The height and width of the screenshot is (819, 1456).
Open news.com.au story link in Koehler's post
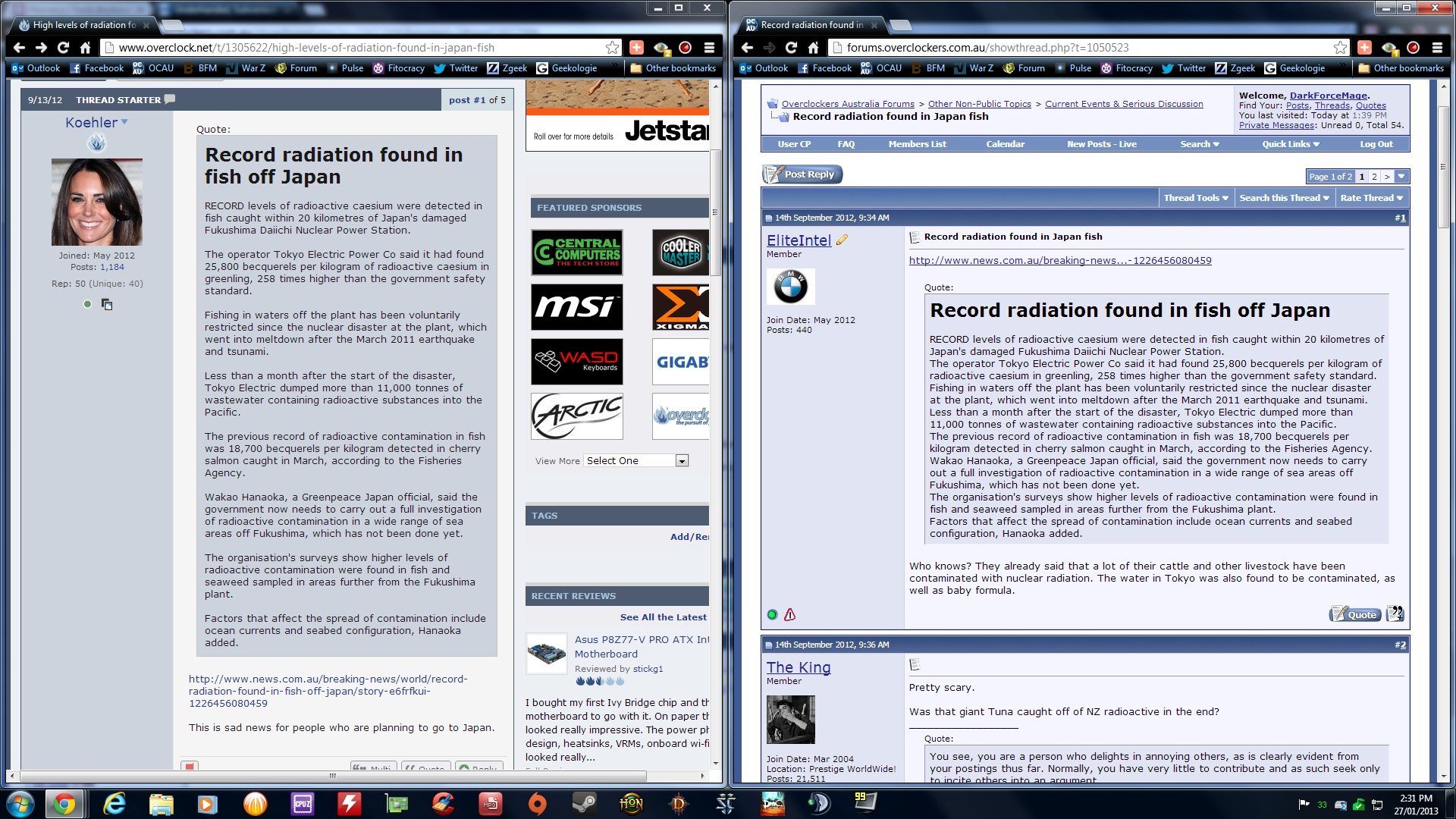(x=328, y=691)
